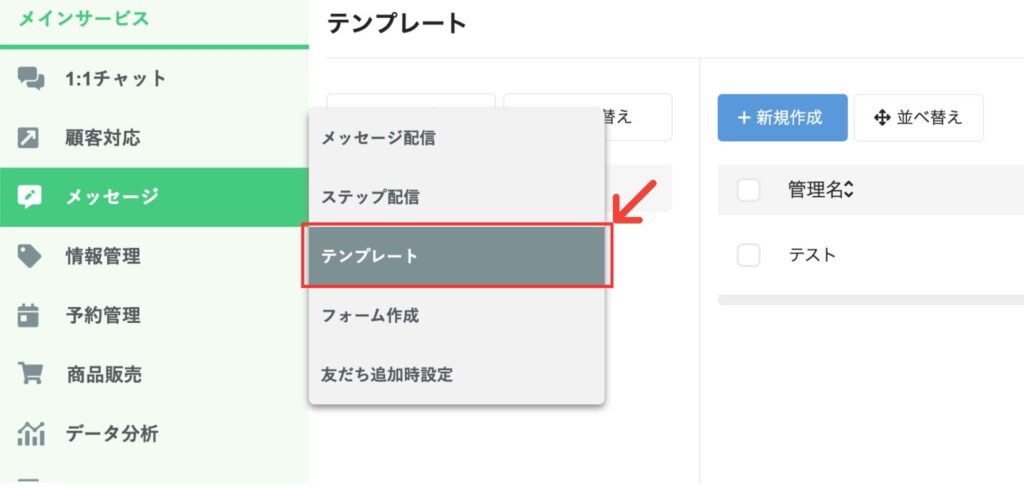Click the 情報管理 tag icon
Image resolution: width=1024 pixels, height=487 pixels.
coord(29,256)
